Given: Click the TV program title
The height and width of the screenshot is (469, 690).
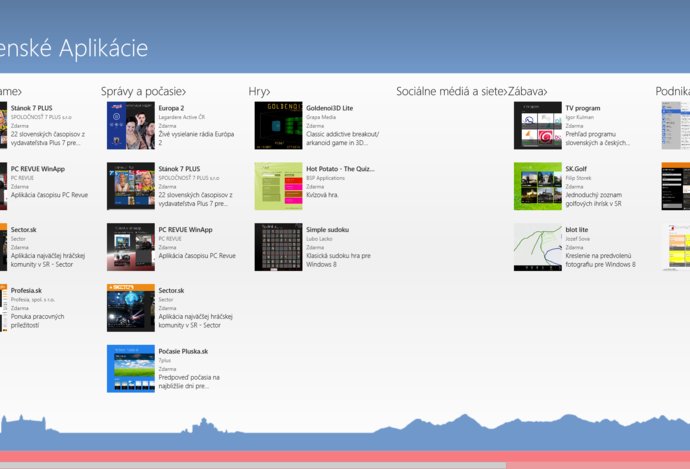Looking at the screenshot, I should point(583,108).
